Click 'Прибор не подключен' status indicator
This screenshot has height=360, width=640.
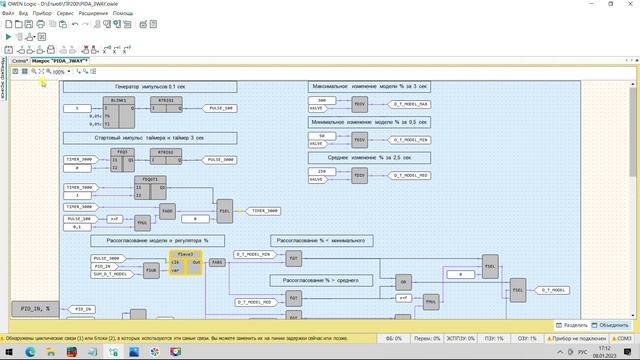click(576, 338)
